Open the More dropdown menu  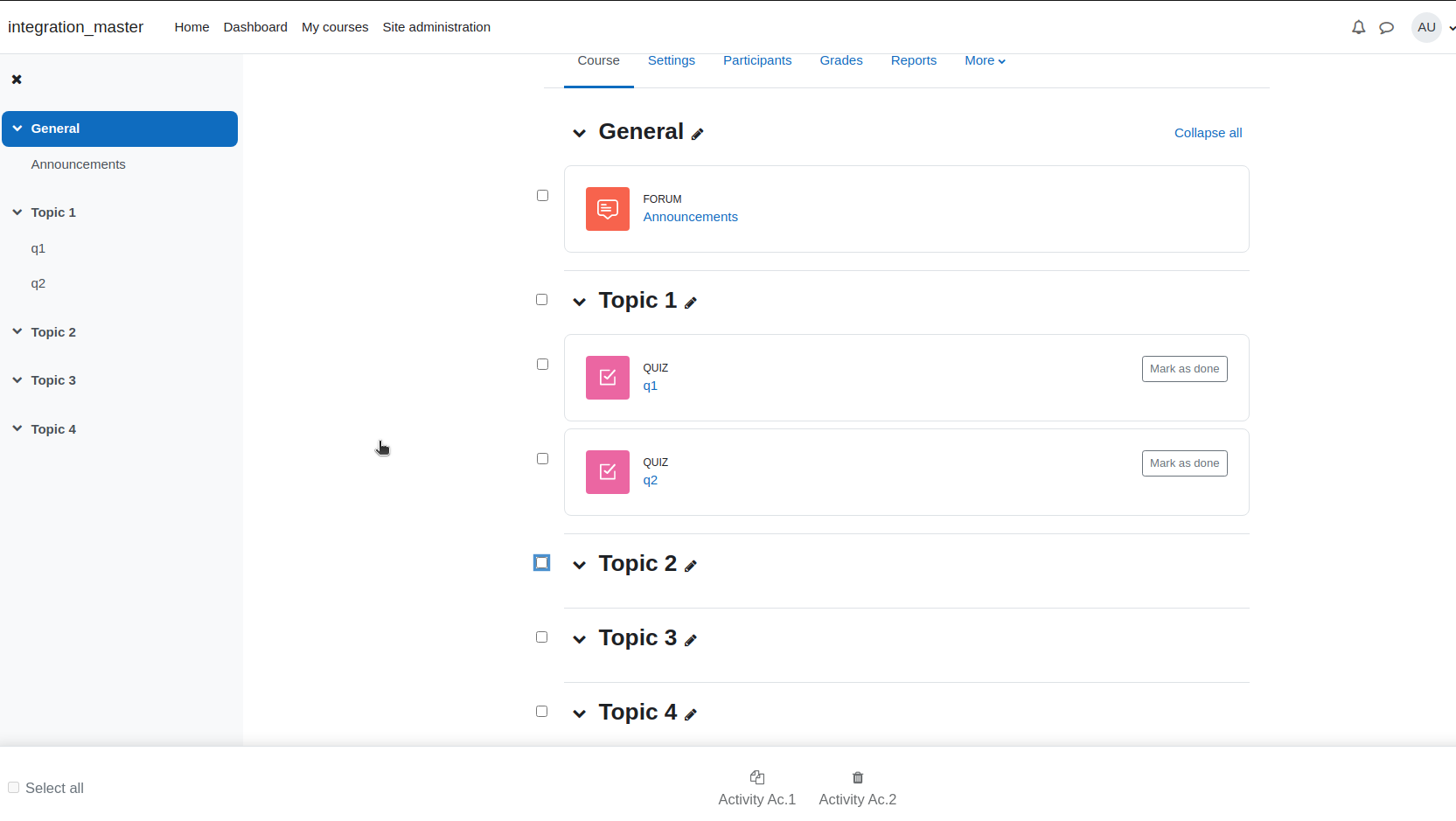point(985,60)
